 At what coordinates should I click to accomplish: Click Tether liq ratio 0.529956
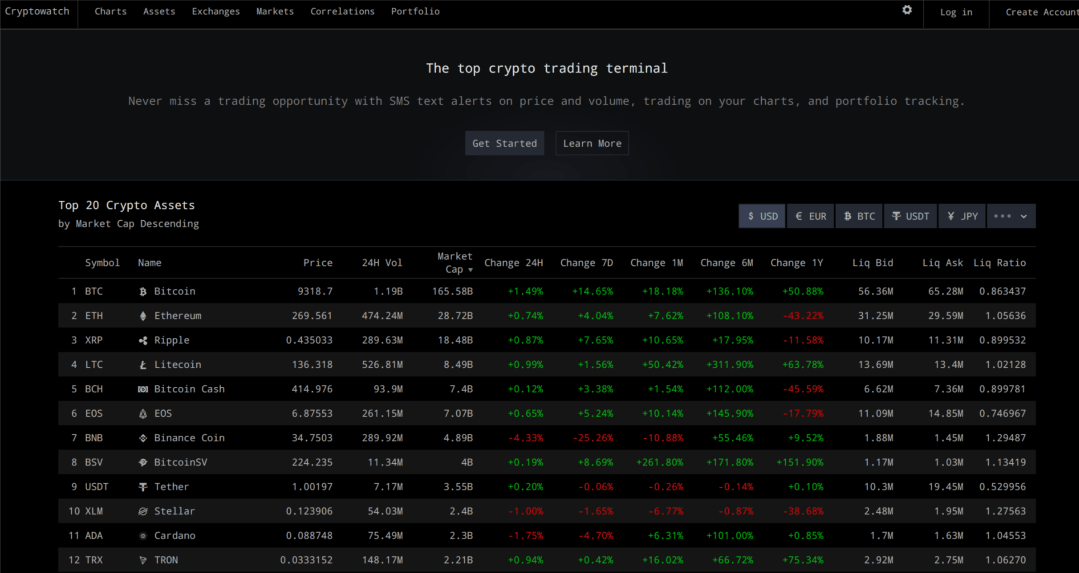(1003, 487)
